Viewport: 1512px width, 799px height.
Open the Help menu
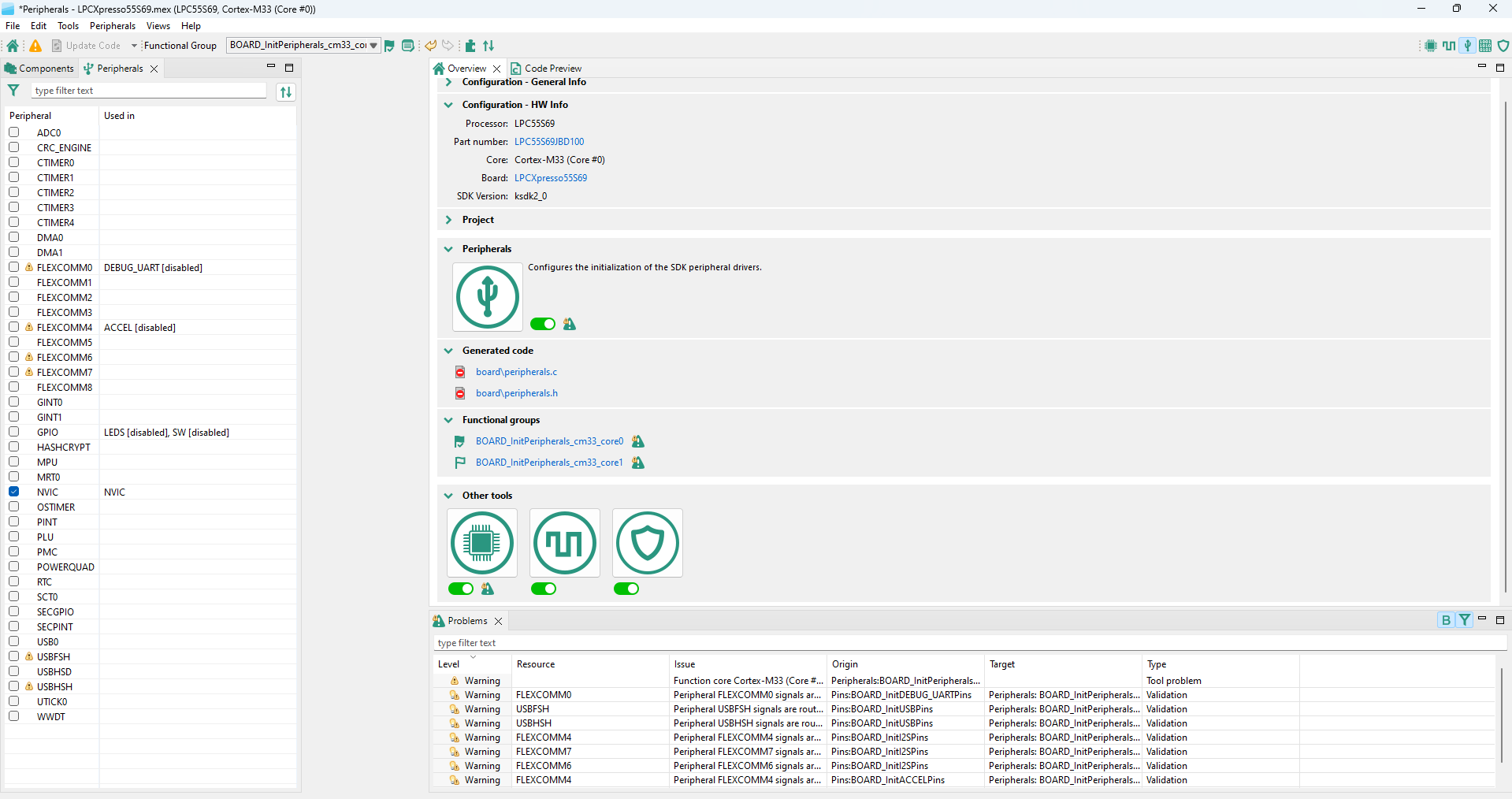coord(191,26)
